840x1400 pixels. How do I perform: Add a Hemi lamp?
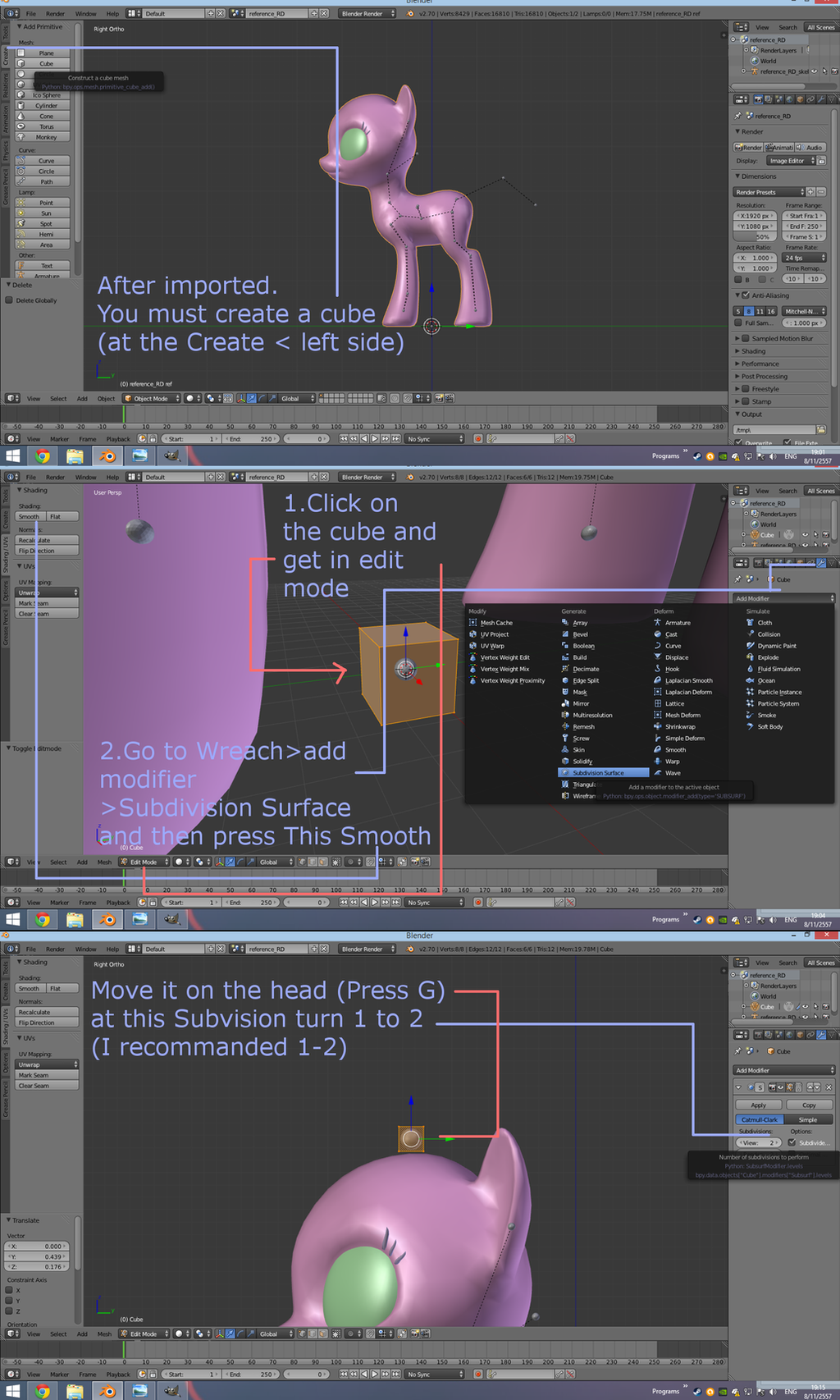pos(43,234)
